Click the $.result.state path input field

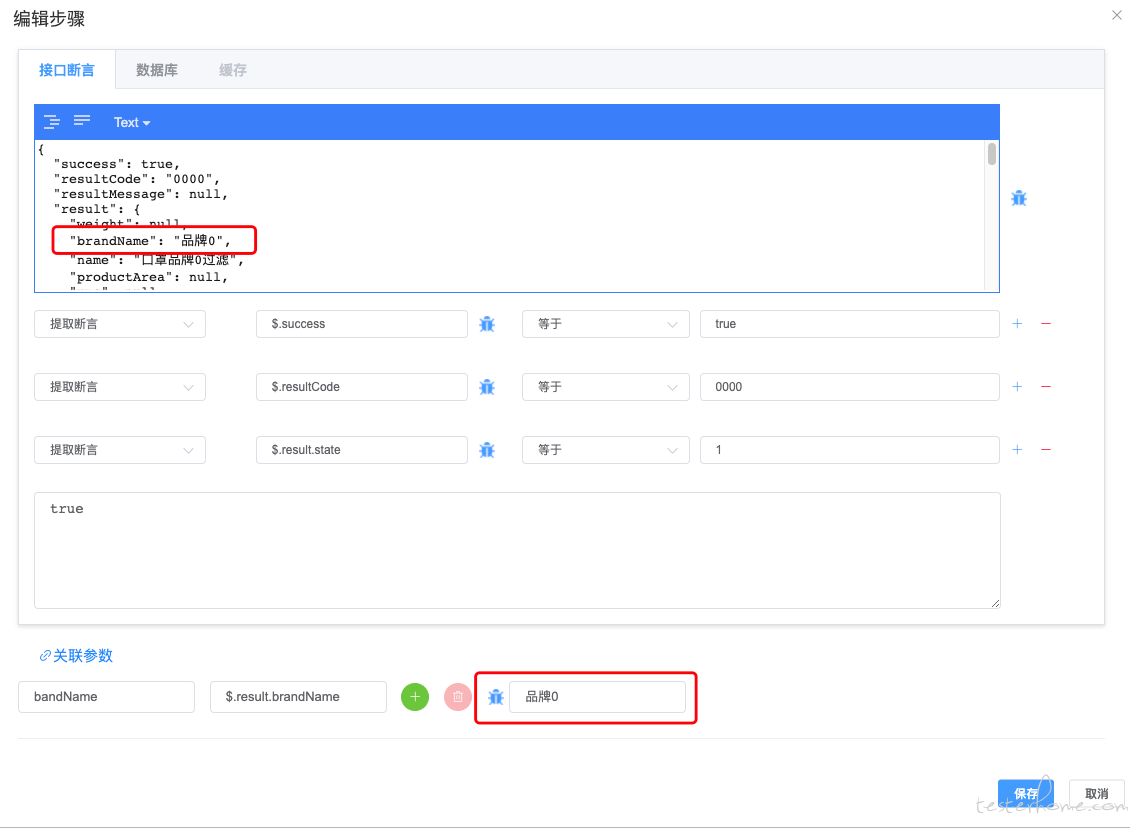click(362, 450)
